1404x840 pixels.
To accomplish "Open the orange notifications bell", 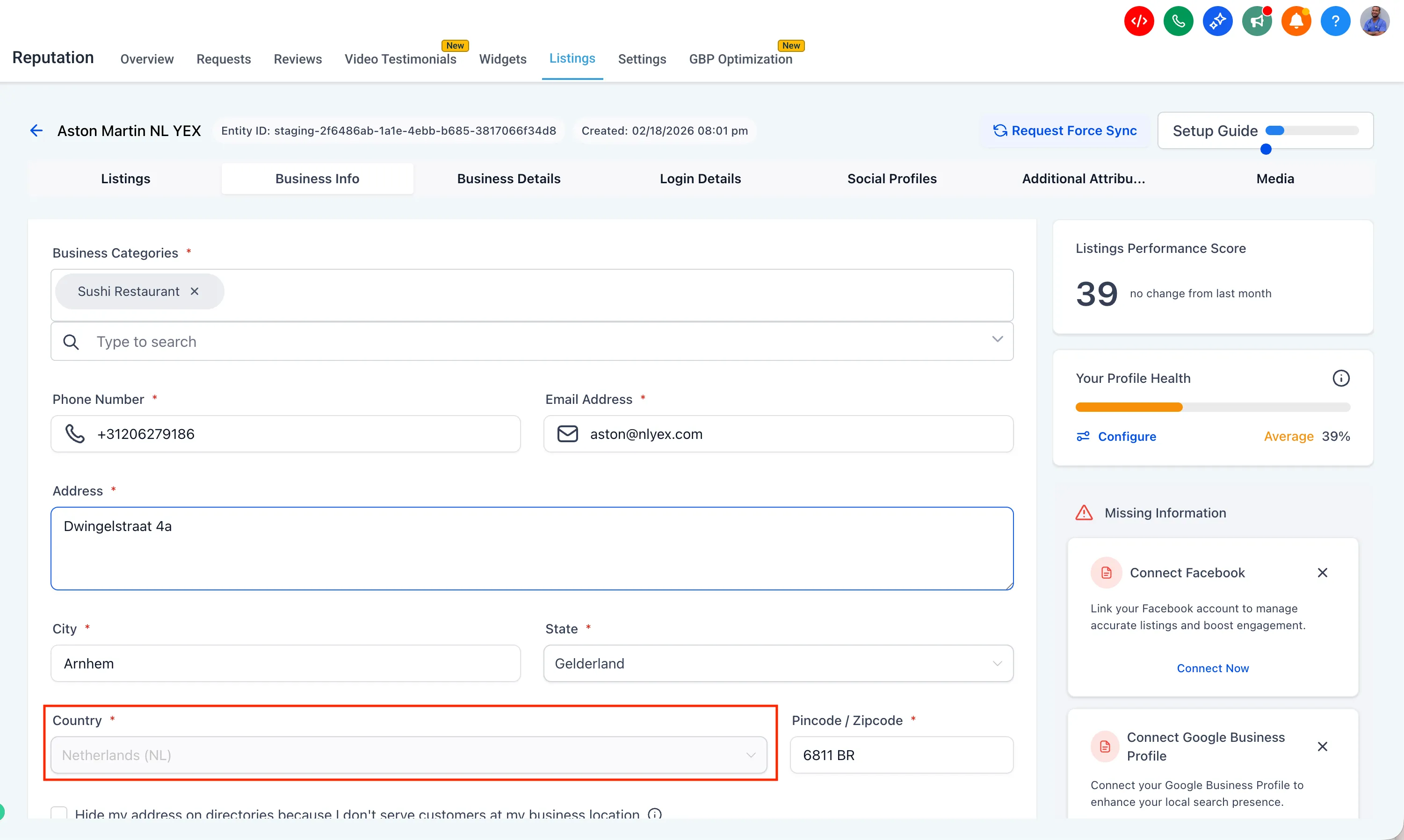I will (x=1296, y=22).
